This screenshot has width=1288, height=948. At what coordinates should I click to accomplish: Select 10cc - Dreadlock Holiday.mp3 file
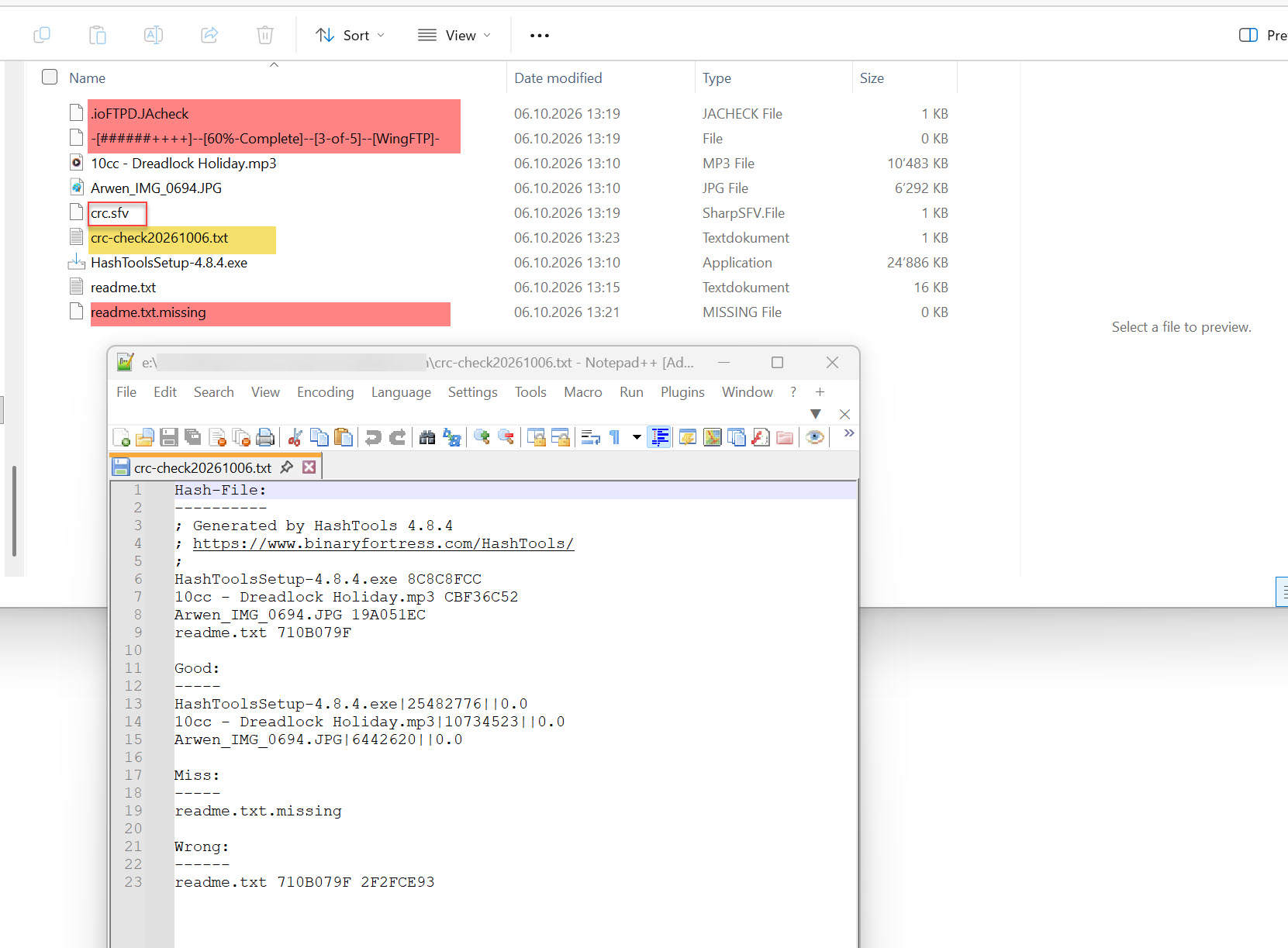tap(183, 164)
